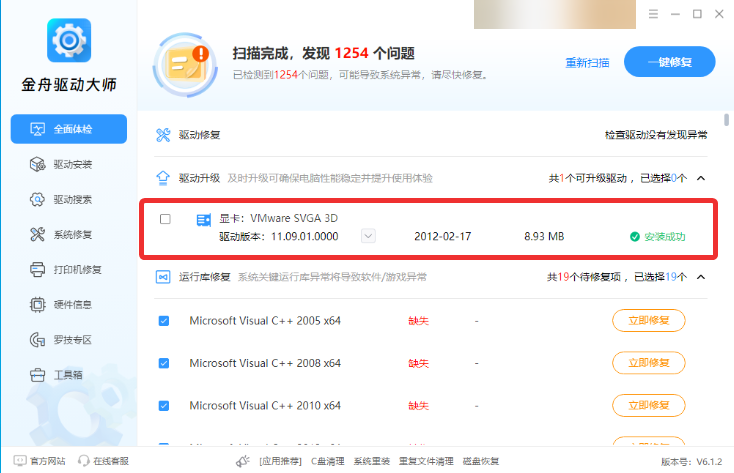Viewport: 734px width, 473px height.
Task: Click the date 2012-02-17
Action: coord(442,236)
